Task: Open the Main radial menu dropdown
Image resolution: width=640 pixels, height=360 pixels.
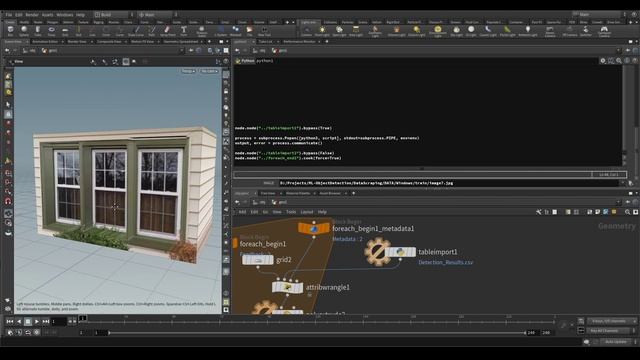Action: pos(159,15)
